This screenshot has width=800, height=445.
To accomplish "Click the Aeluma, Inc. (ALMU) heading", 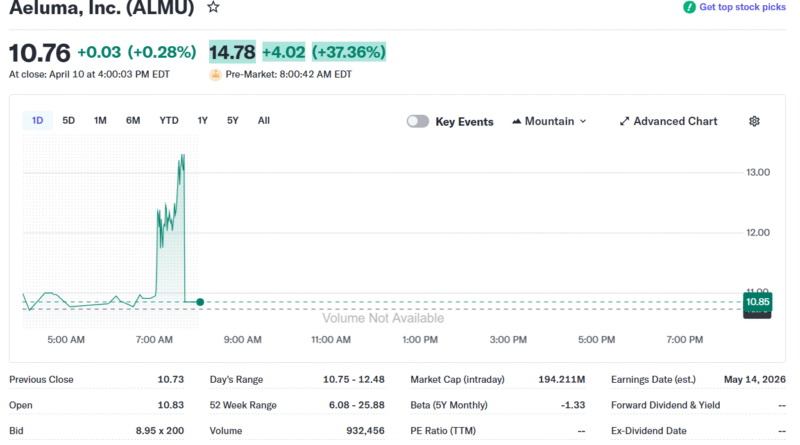I will coord(102,8).
